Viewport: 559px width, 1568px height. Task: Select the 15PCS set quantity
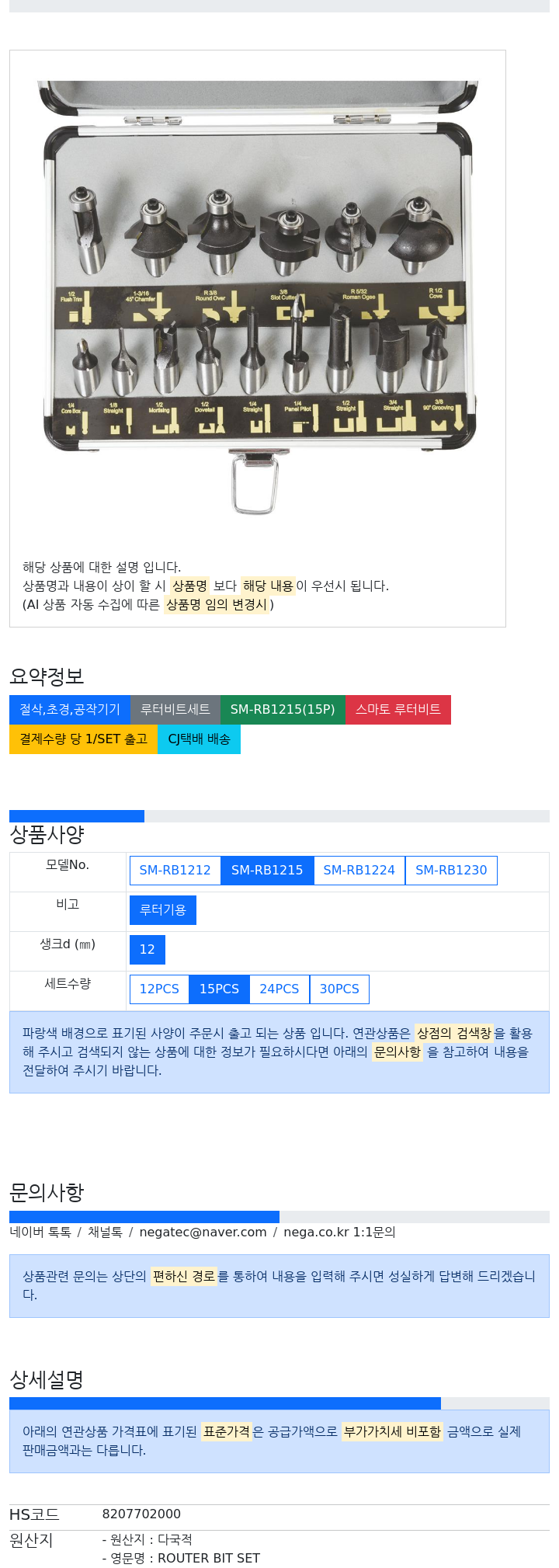tap(220, 989)
